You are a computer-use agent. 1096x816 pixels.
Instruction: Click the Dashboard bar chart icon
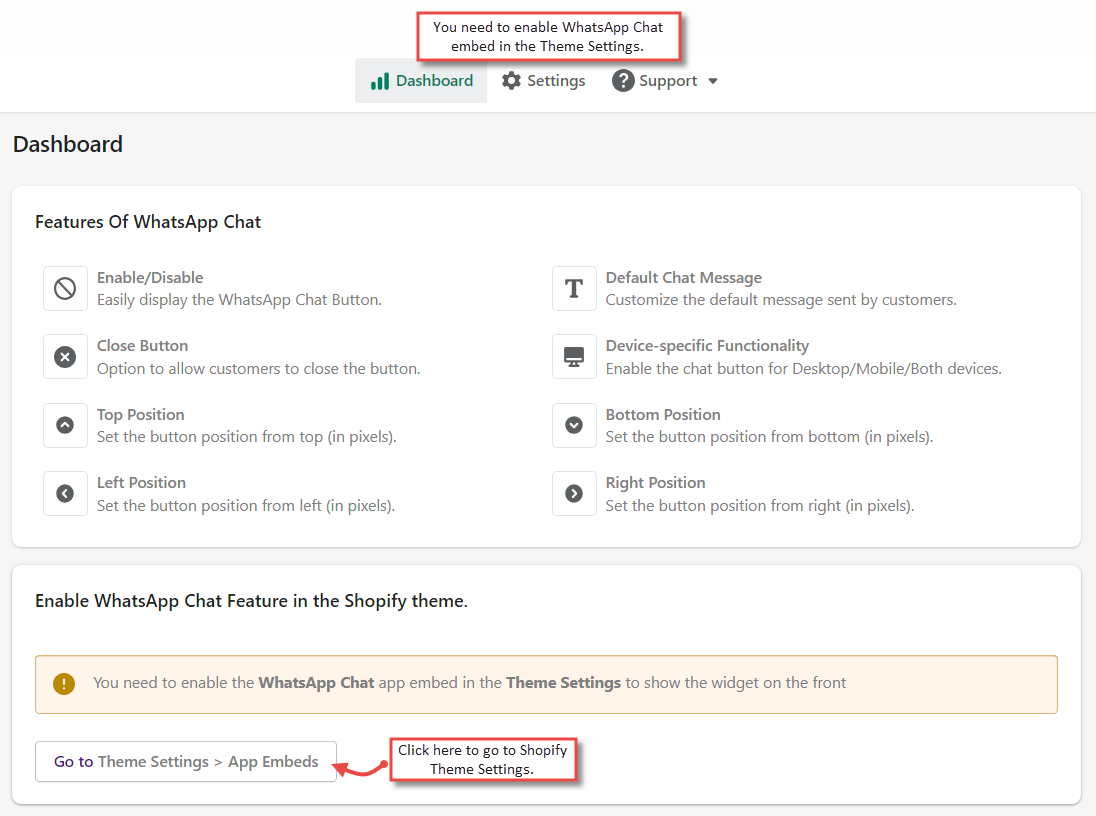point(380,81)
